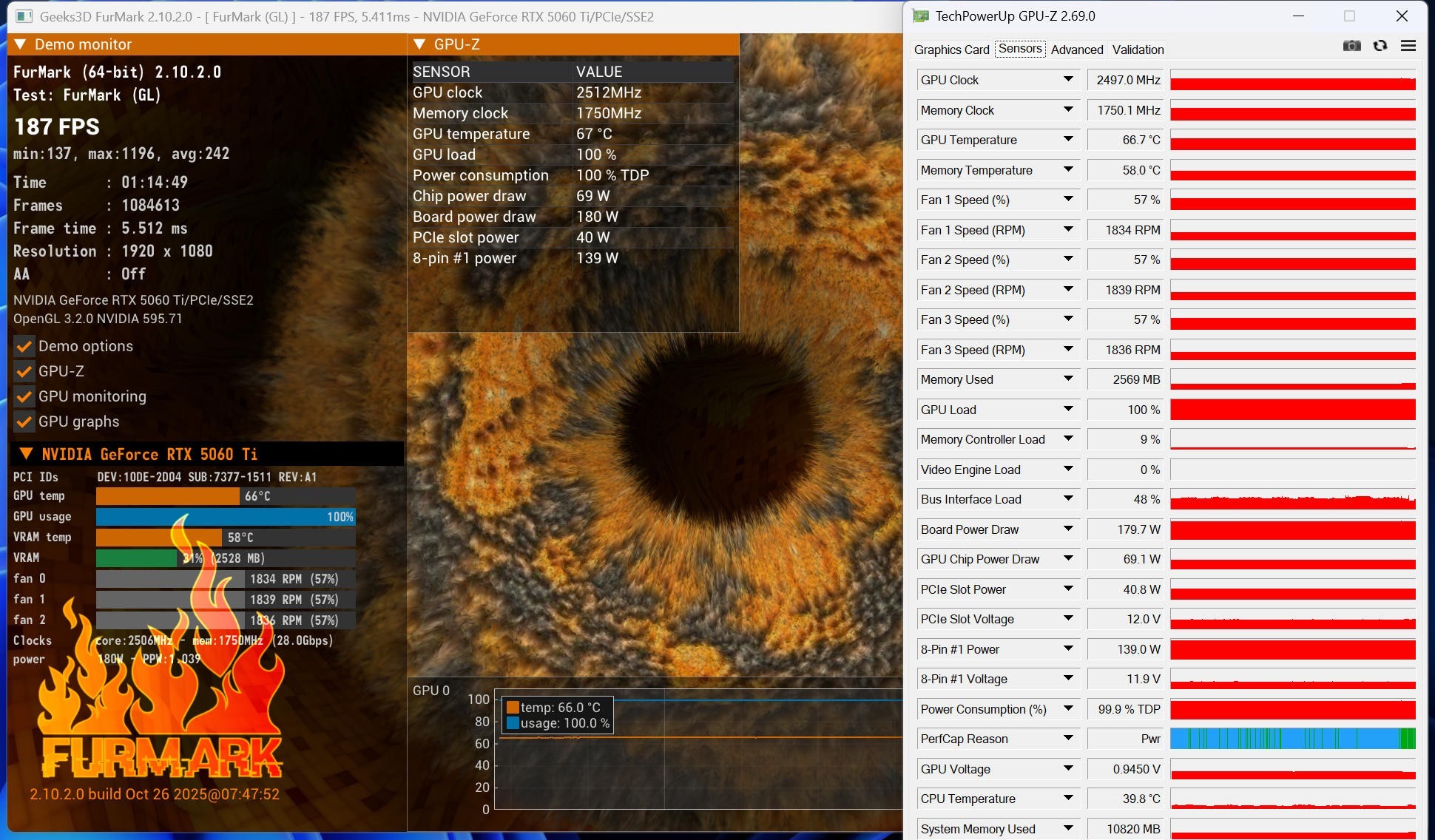Disable the GPU monitoring checkbox
The image size is (1435, 840).
[x=24, y=396]
